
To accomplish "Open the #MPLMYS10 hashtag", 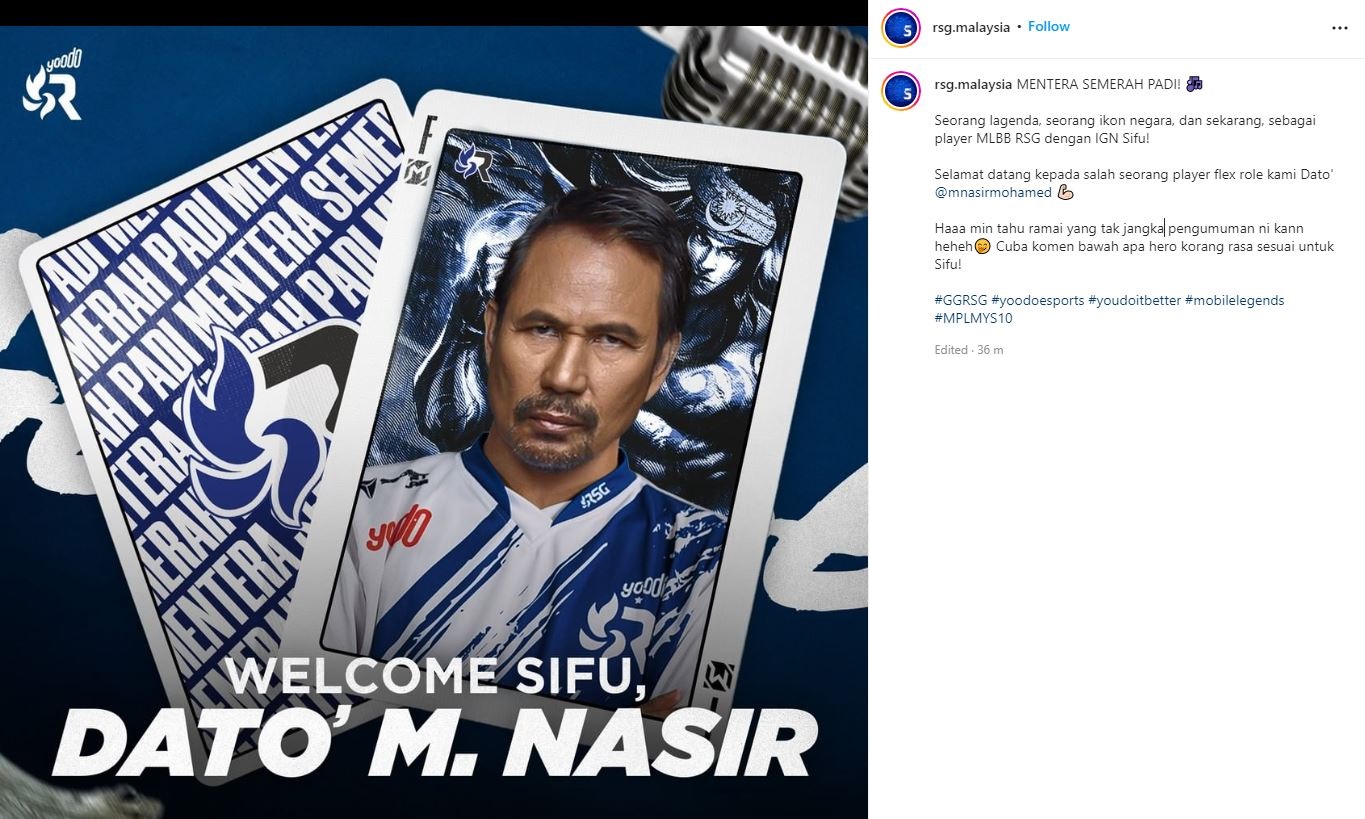I will pos(973,318).
